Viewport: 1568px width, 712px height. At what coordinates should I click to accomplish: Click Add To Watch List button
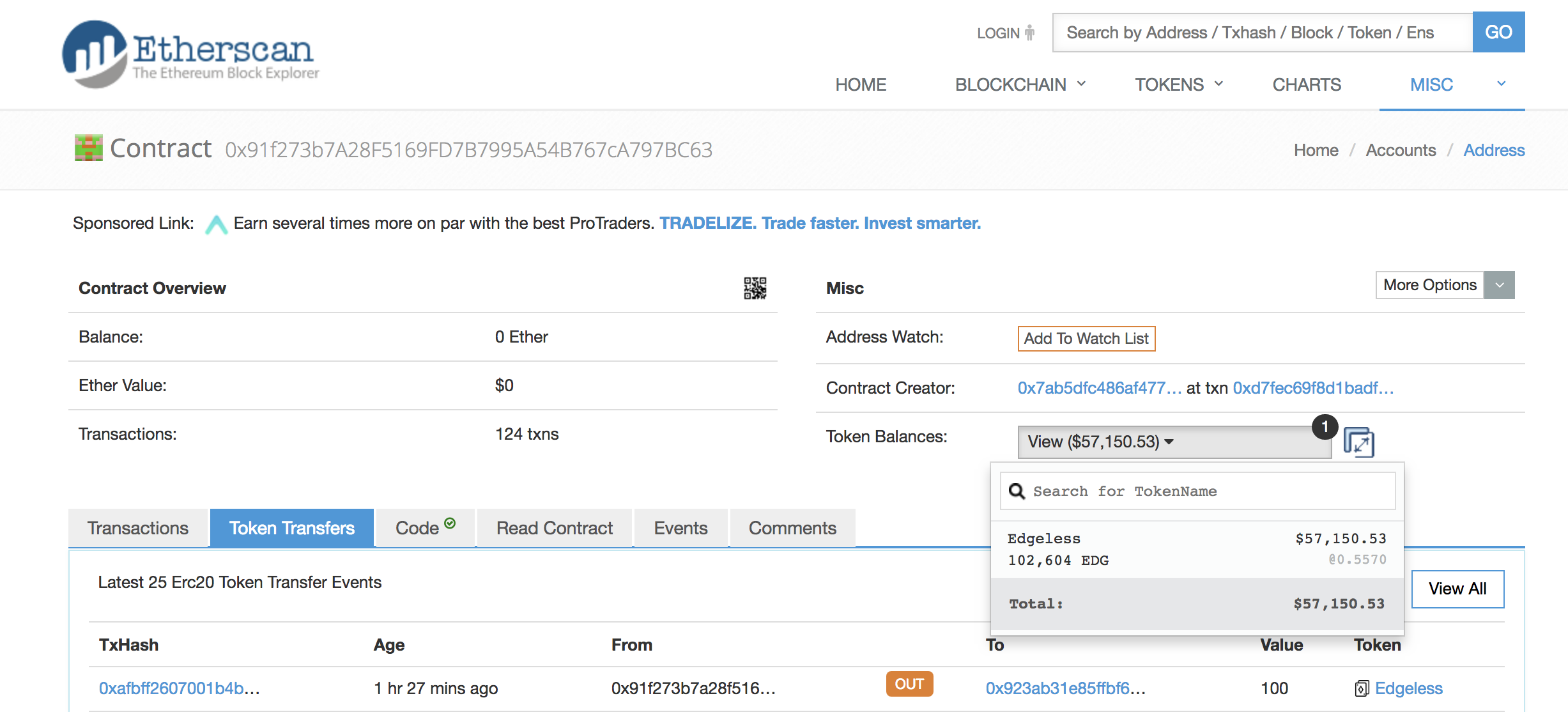click(x=1086, y=338)
